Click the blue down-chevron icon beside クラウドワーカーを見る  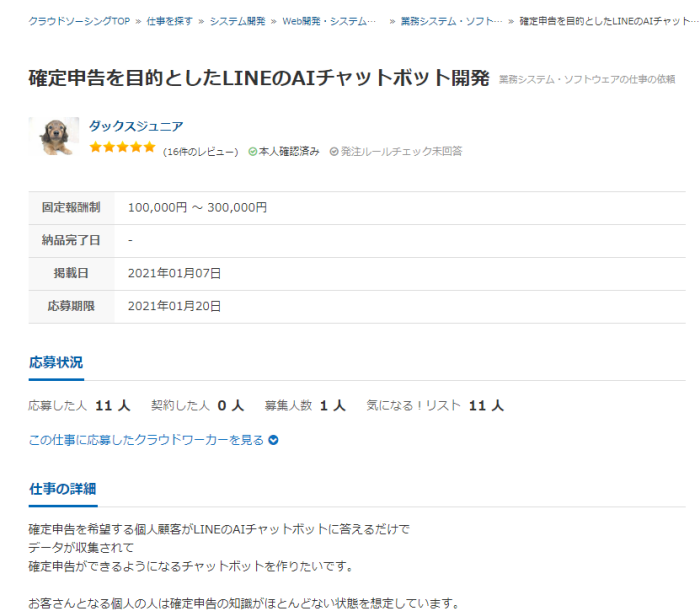(273, 441)
